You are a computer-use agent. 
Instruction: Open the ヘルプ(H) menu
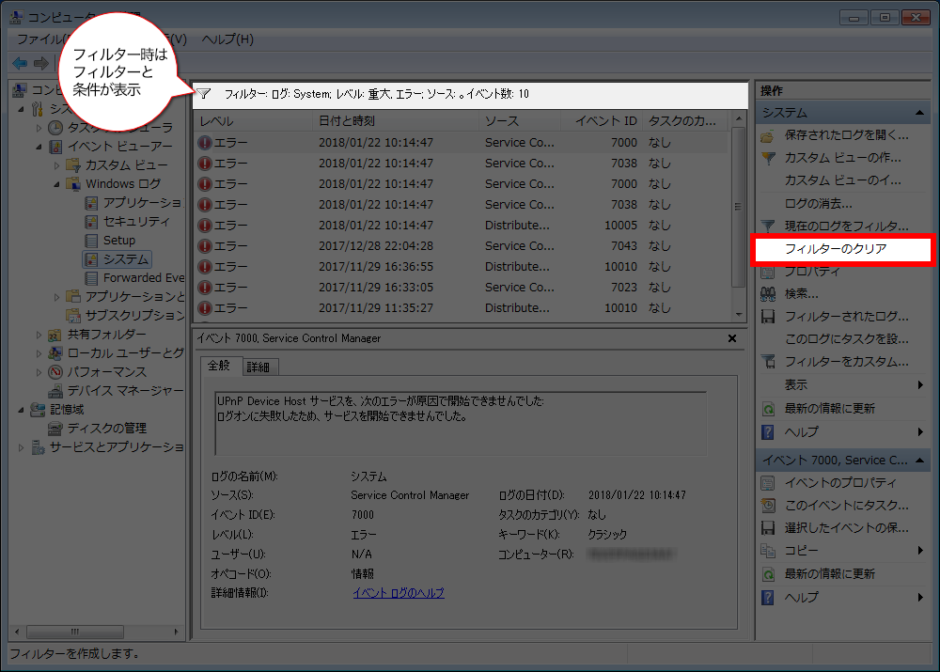point(227,39)
